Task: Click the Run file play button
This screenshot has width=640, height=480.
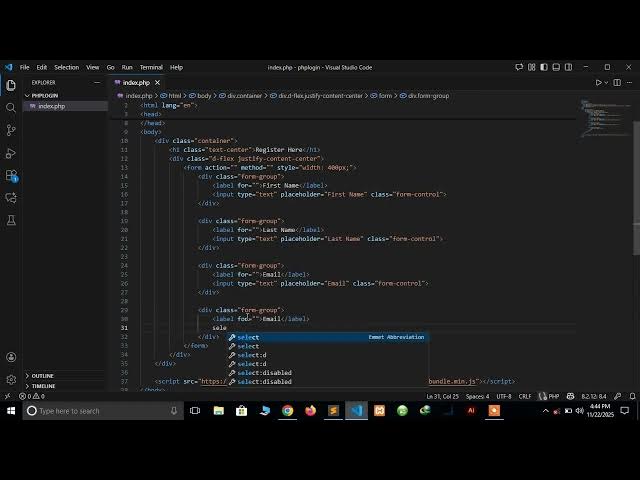Action: click(598, 82)
